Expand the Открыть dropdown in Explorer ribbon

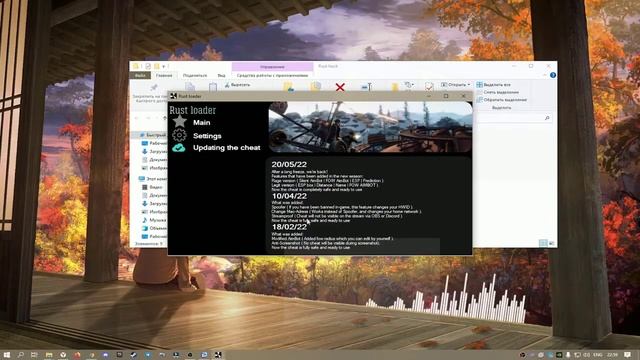(456, 85)
